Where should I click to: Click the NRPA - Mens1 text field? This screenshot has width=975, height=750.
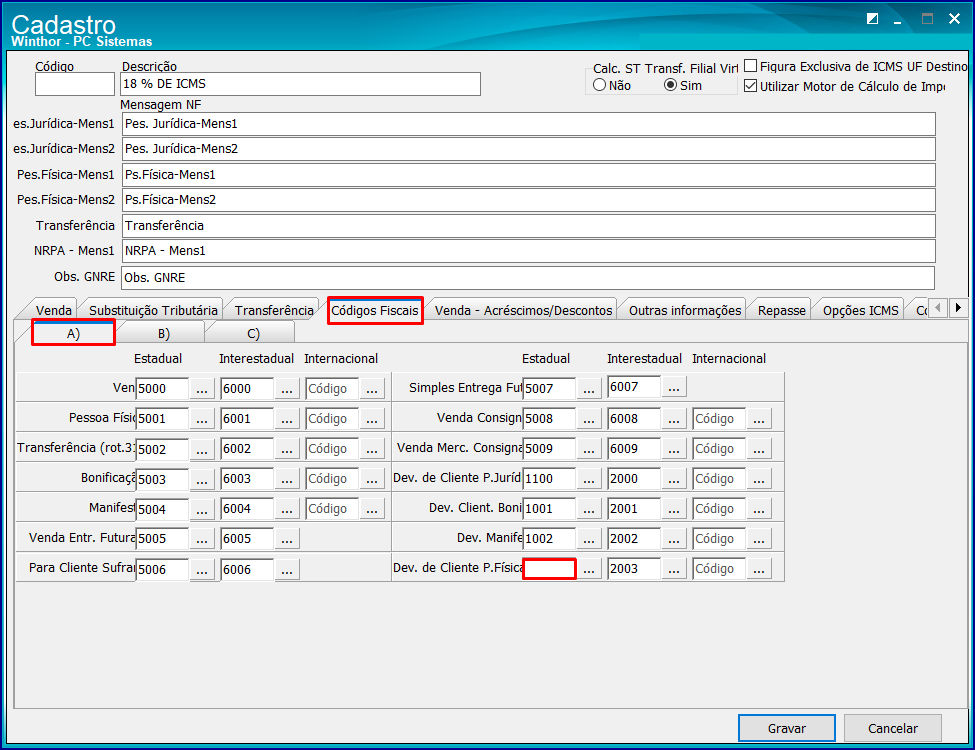point(529,251)
